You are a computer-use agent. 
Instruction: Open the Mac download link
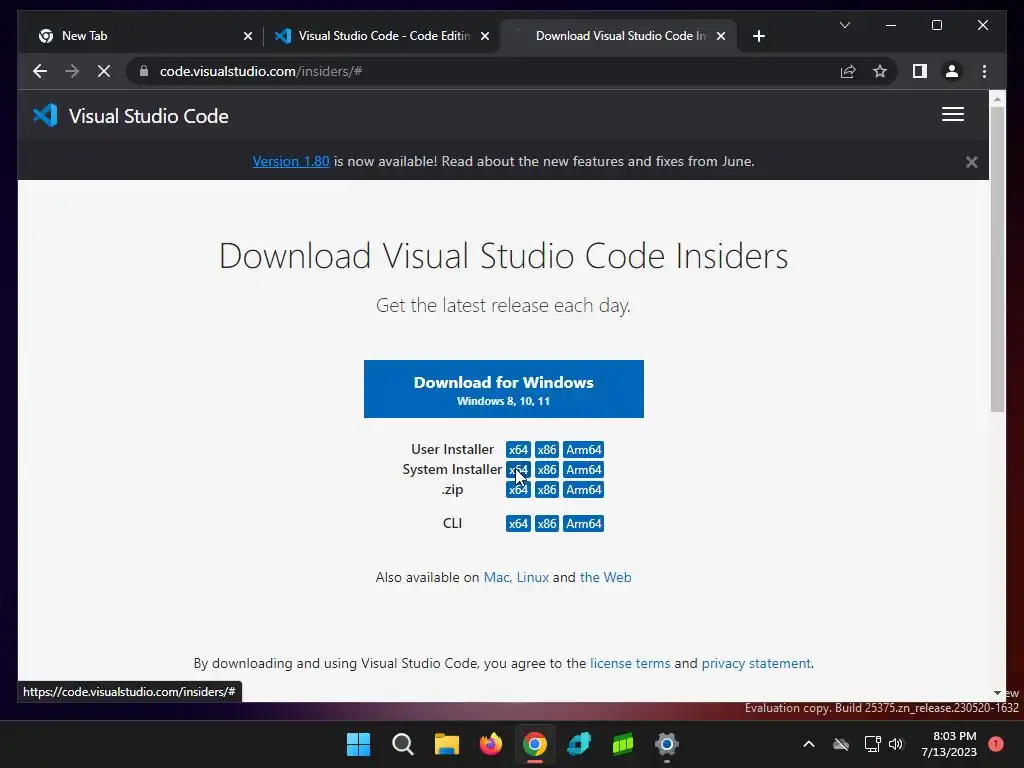(496, 577)
